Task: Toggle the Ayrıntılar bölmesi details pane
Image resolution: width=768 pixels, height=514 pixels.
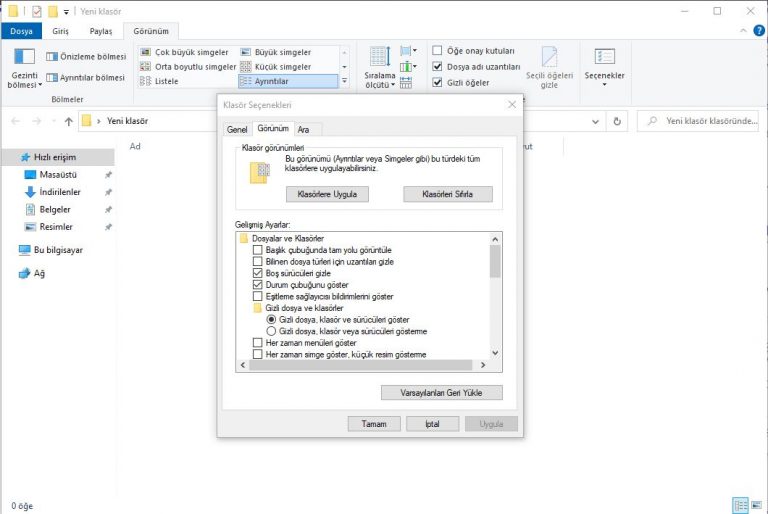Action: 86,77
